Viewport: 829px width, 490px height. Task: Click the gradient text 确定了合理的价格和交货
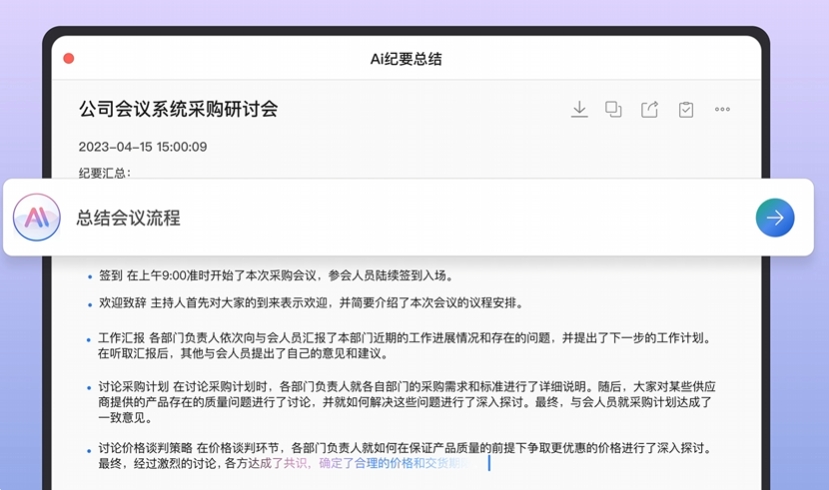[384, 464]
